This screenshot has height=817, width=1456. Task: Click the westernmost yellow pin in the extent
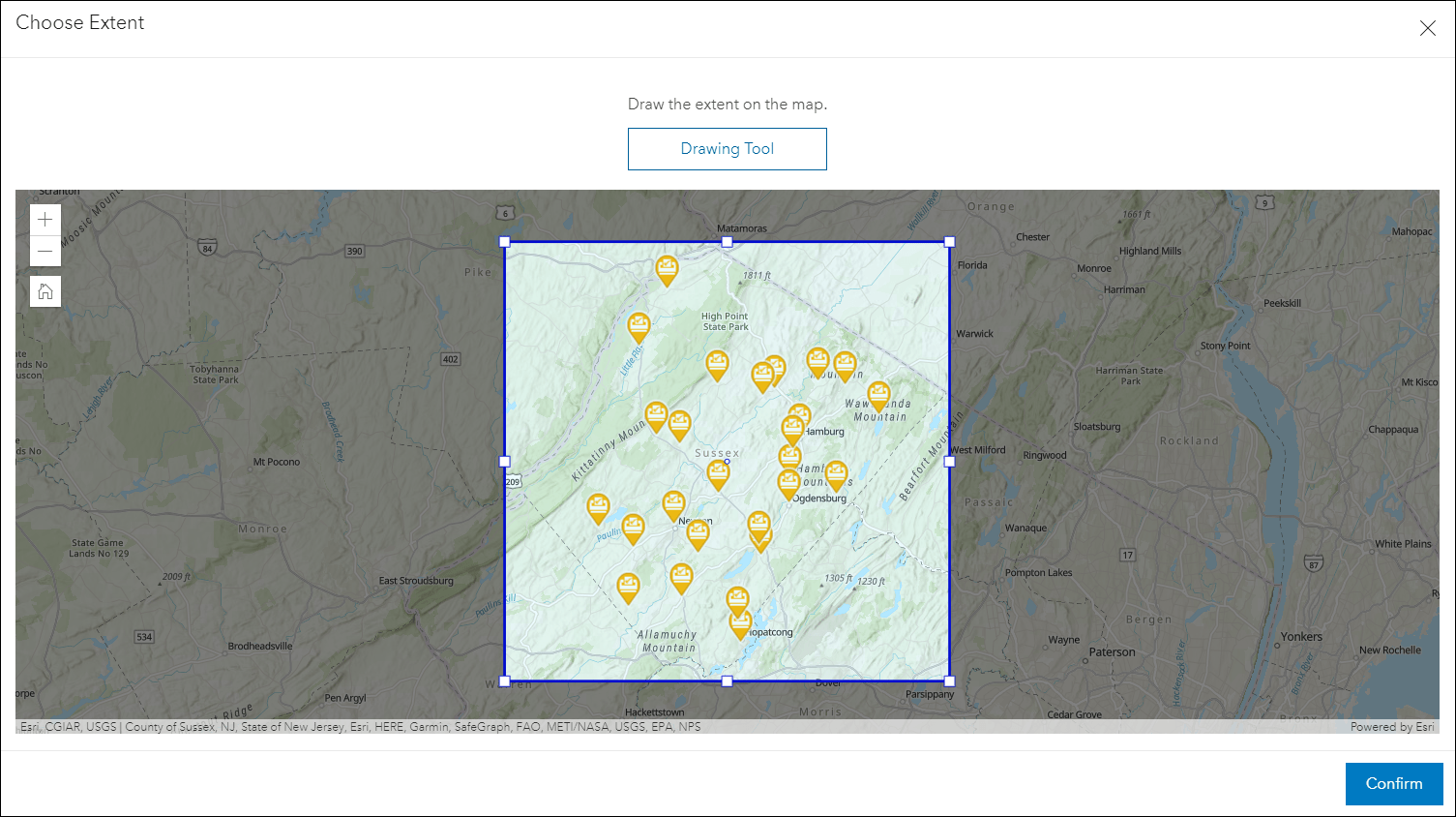(598, 508)
